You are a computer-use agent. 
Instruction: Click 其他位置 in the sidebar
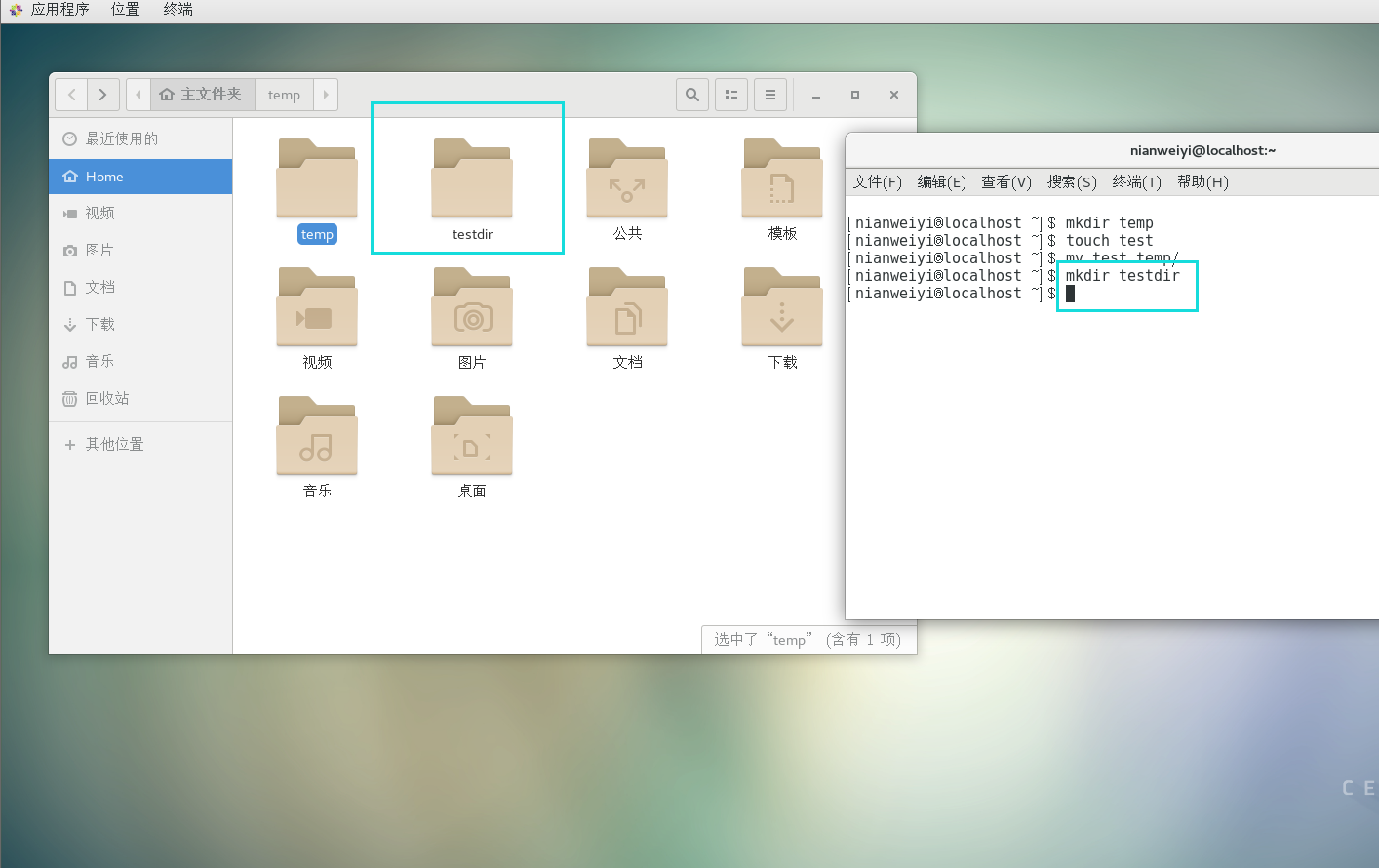(140, 444)
